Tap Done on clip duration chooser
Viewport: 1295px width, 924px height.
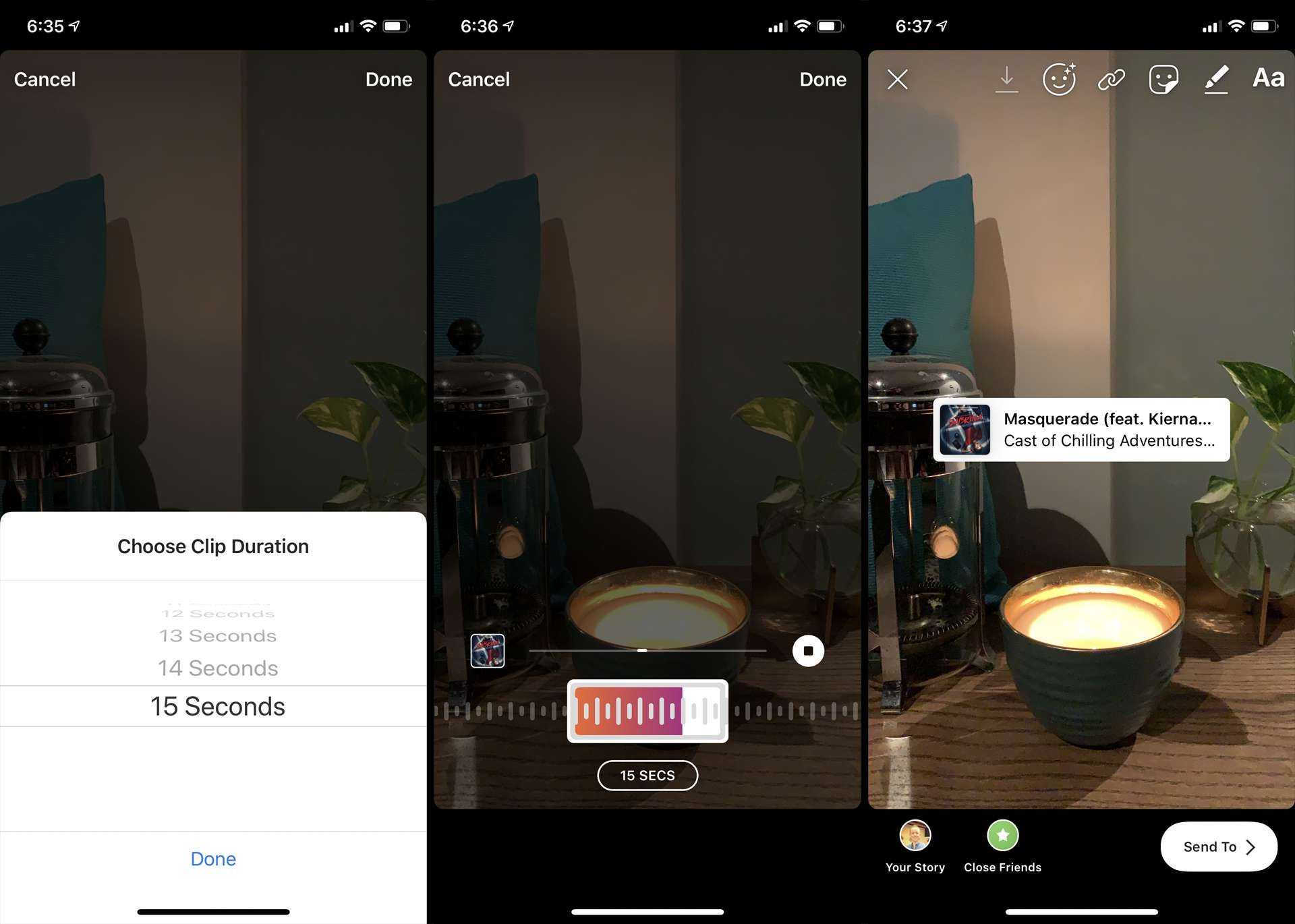[213, 857]
